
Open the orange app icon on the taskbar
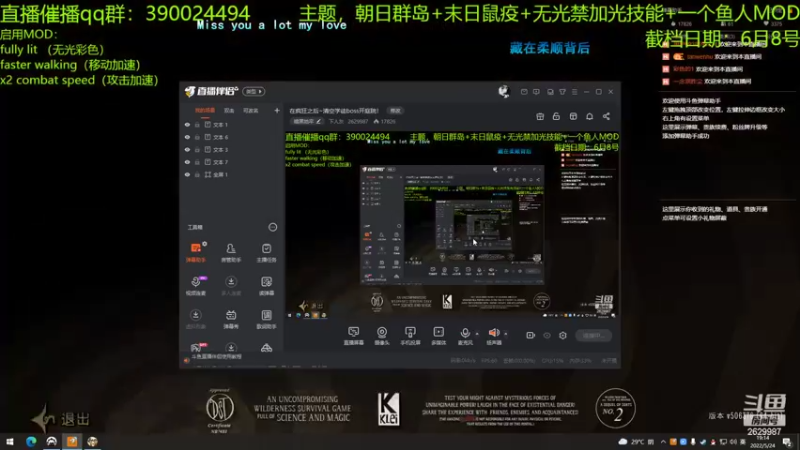(x=72, y=441)
